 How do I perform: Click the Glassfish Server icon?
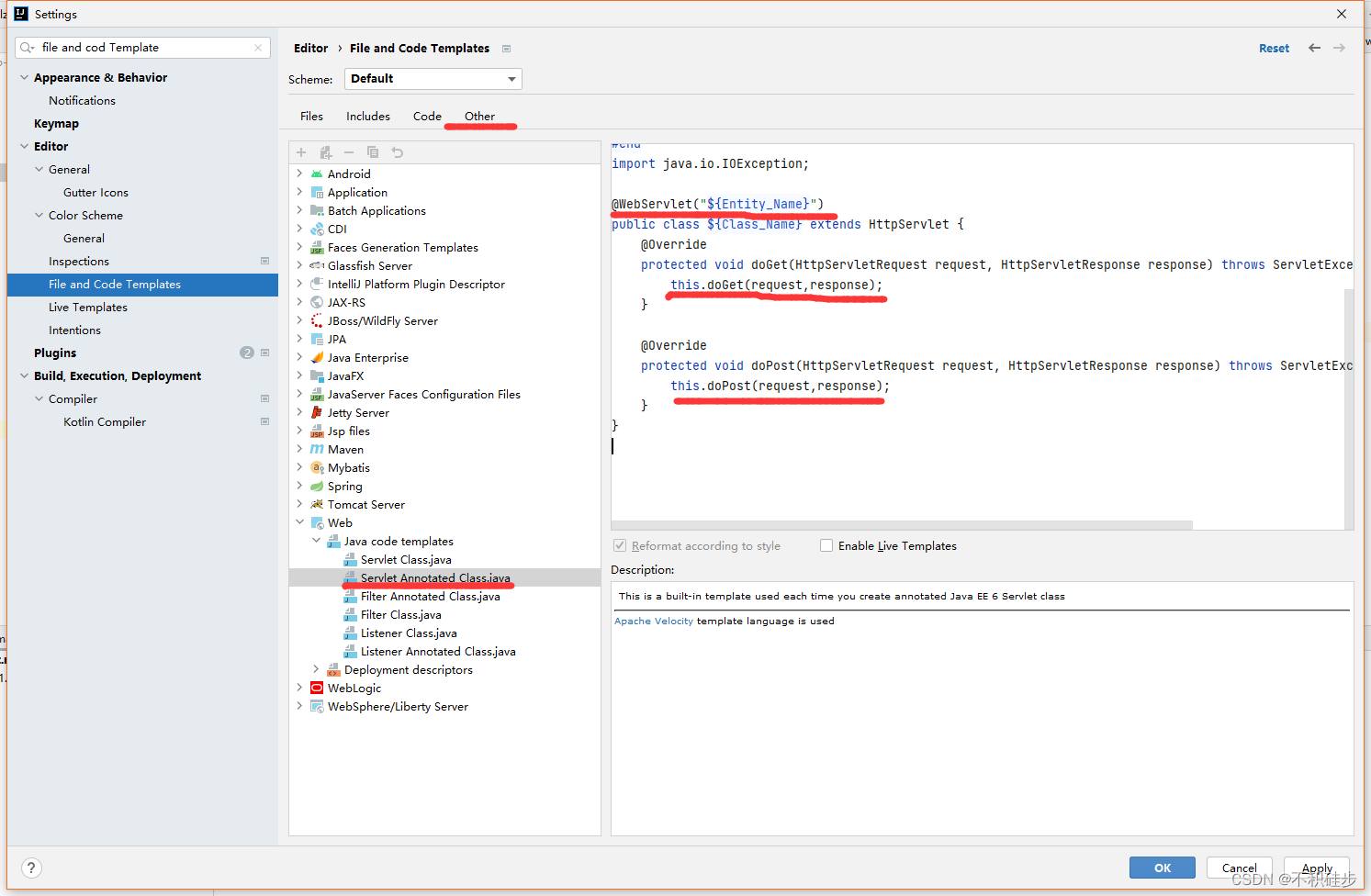click(317, 266)
